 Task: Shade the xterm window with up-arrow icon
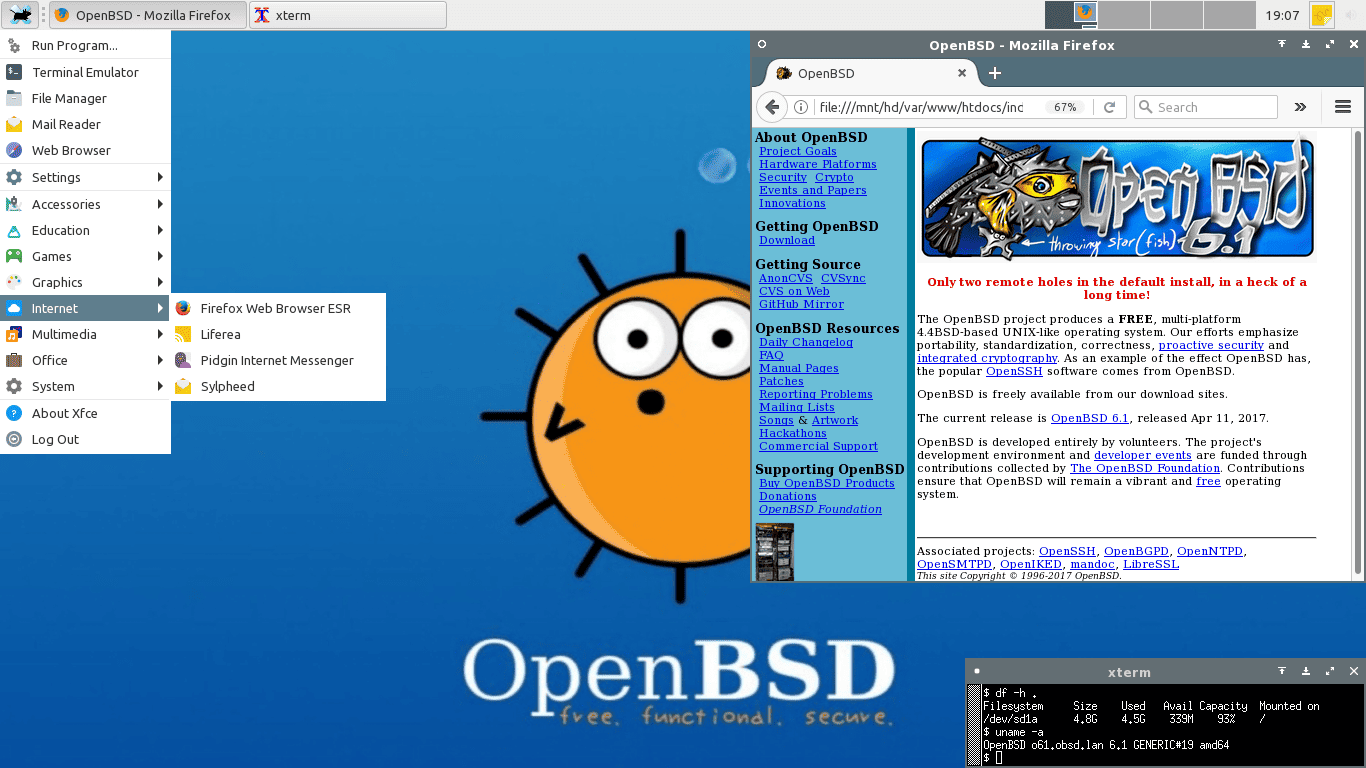[1282, 671]
